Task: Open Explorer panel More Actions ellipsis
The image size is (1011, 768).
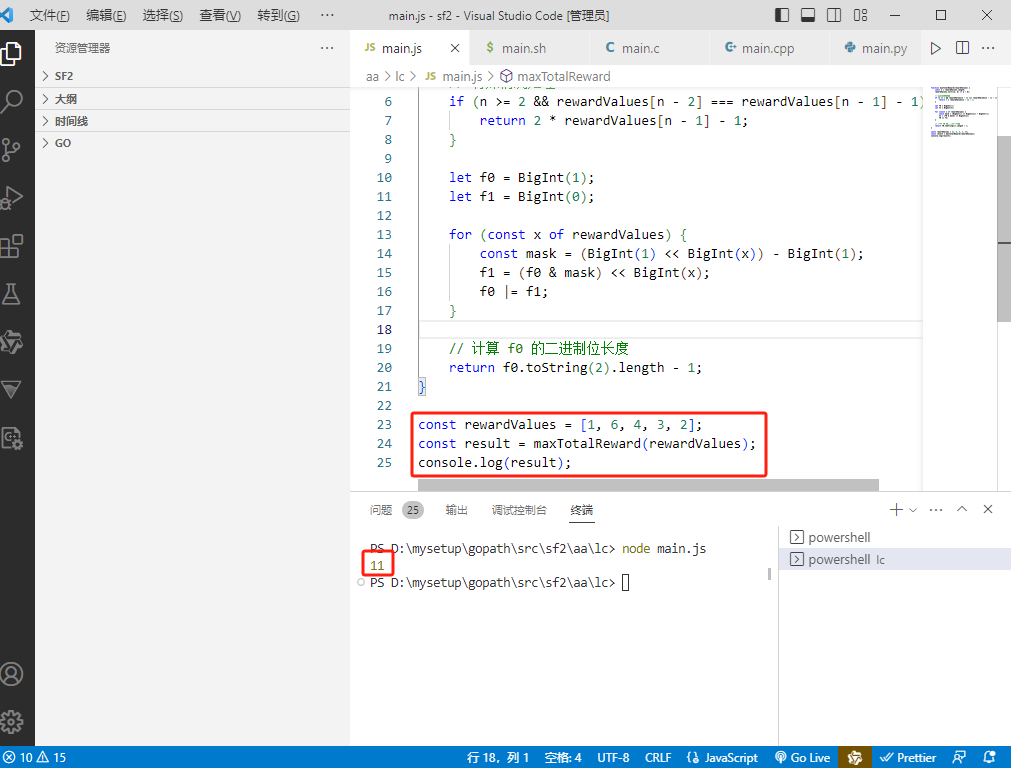Action: pos(327,48)
